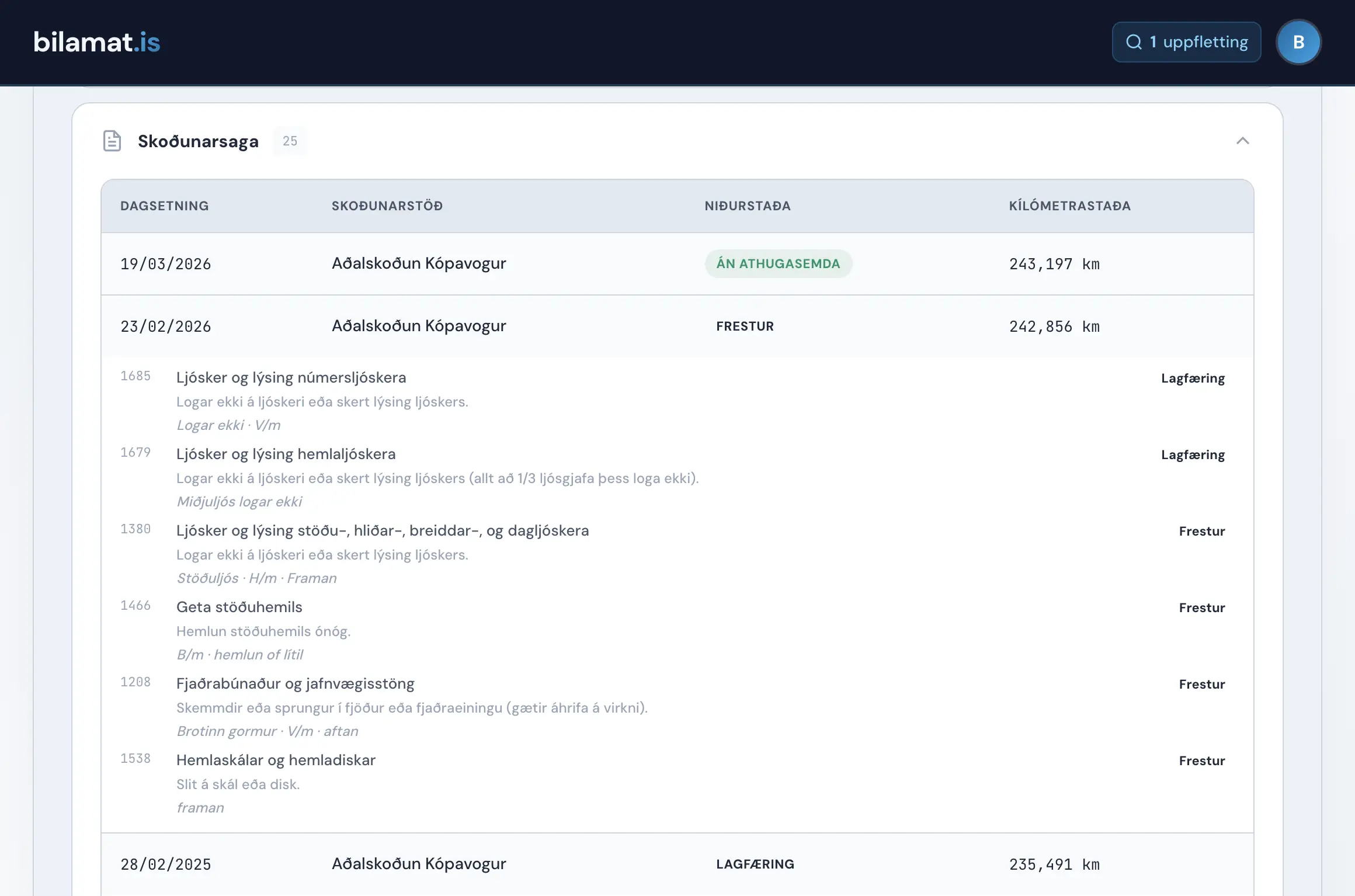Click the Frestur label for Geta stöðuhemils
Screen dimensions: 1355x896
[1201, 608]
